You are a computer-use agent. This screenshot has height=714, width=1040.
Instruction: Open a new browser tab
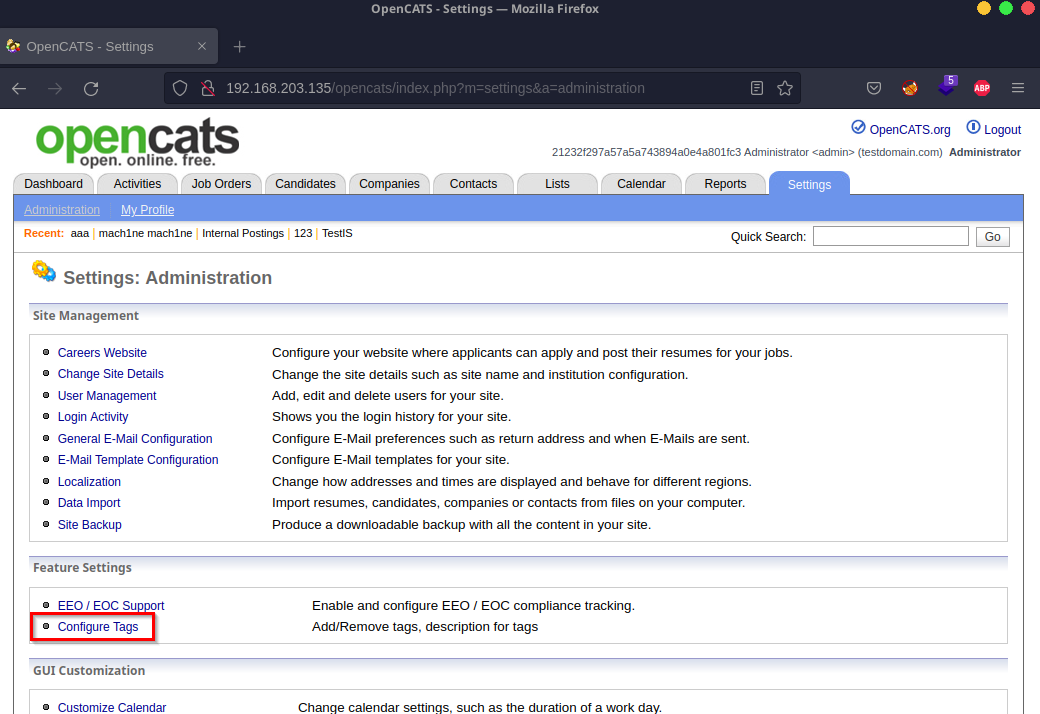tap(239, 46)
